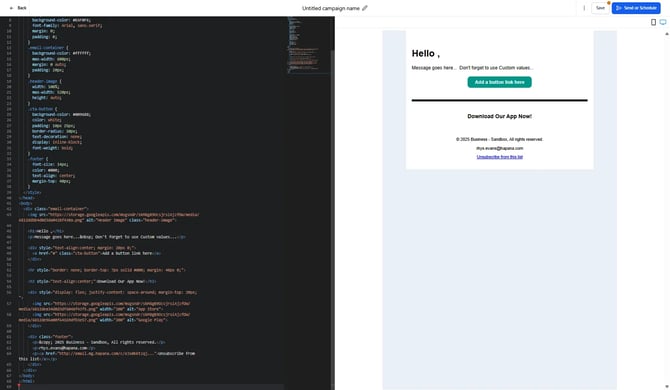Place cursor in 'Download Our App Now' code line

pyautogui.click(x=92, y=281)
